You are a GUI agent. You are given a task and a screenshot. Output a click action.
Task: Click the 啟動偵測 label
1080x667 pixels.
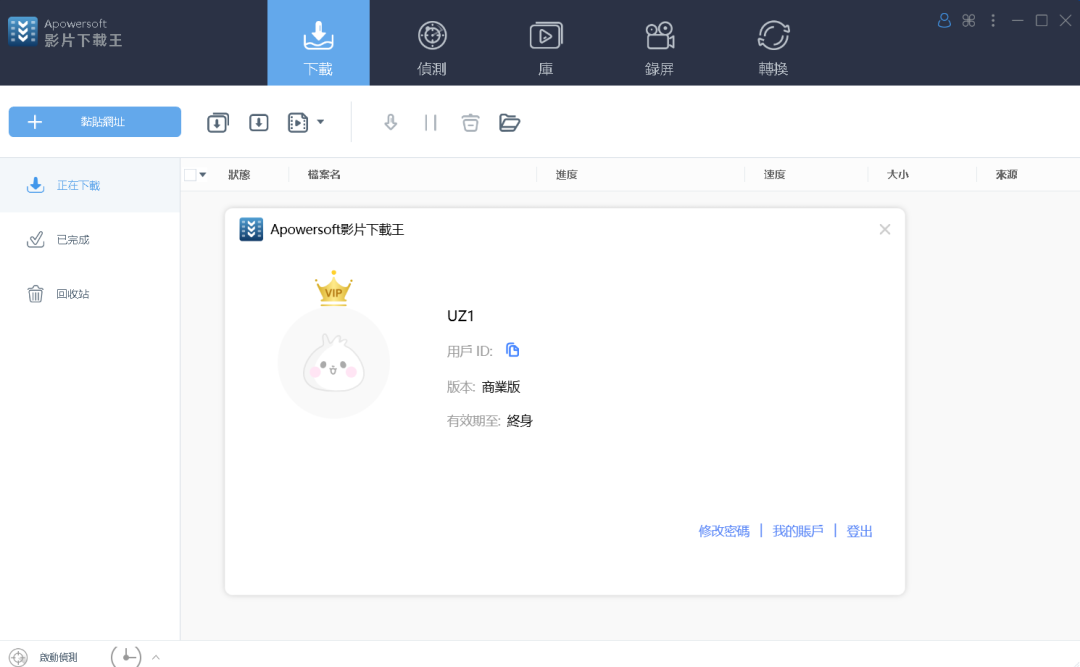click(x=59, y=657)
